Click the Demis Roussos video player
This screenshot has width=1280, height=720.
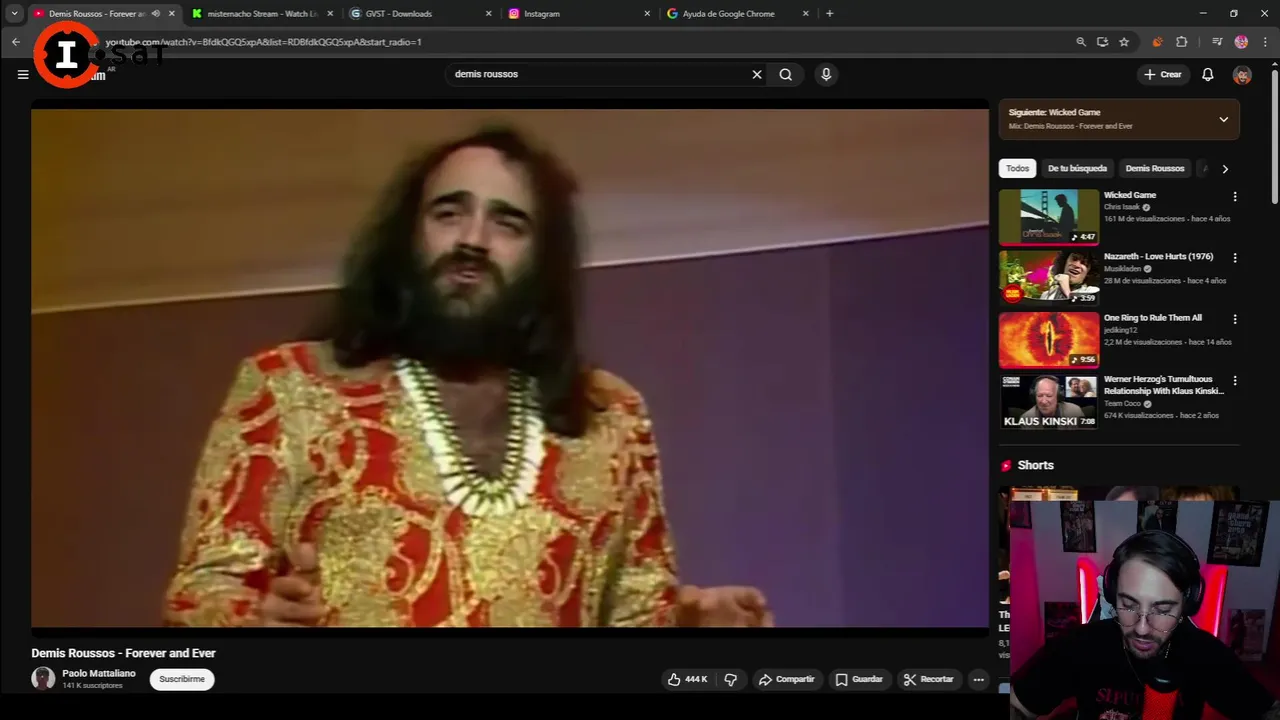510,368
